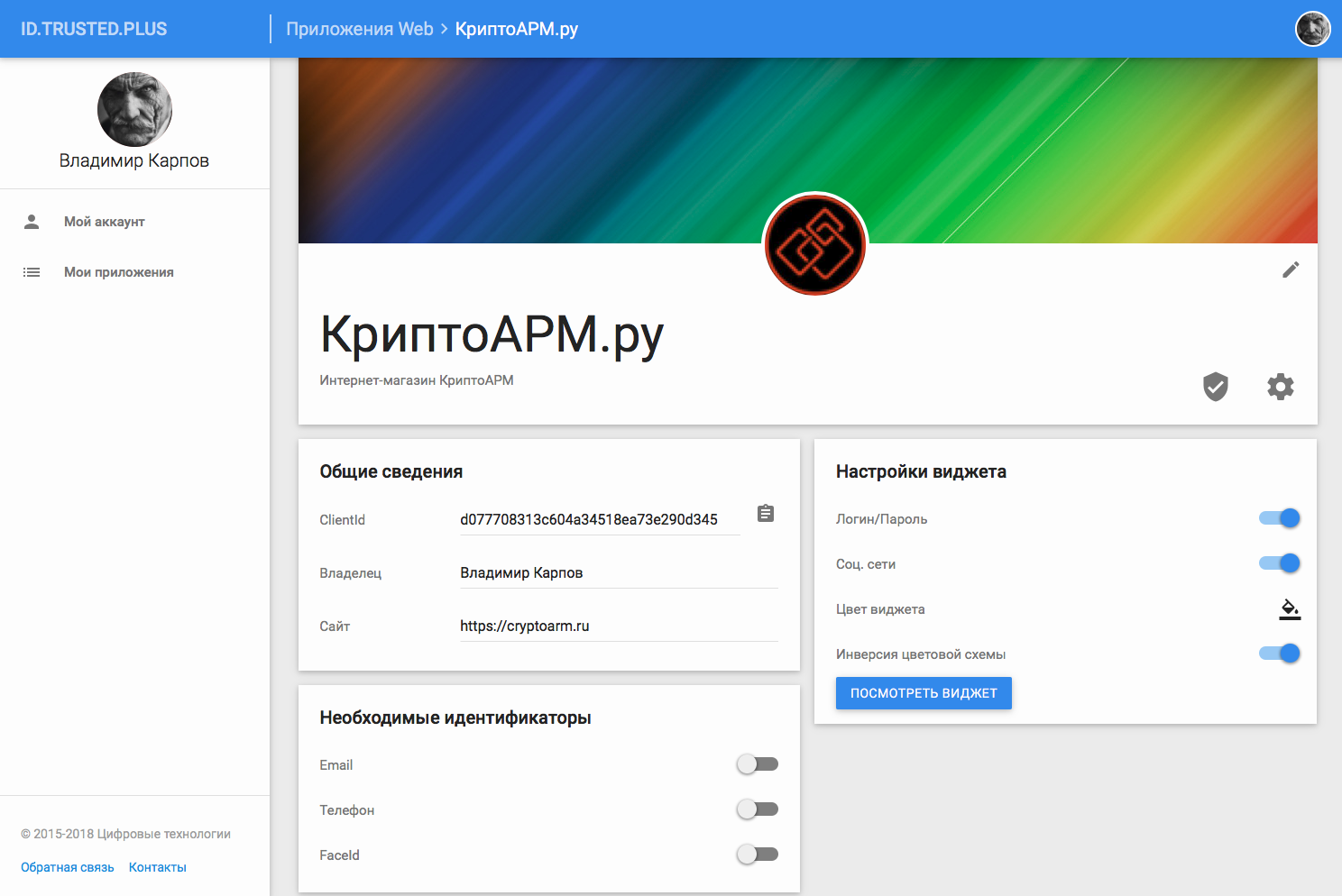Click the КриптоАРМ app logo
Image resolution: width=1342 pixels, height=896 pixels.
pyautogui.click(x=815, y=245)
